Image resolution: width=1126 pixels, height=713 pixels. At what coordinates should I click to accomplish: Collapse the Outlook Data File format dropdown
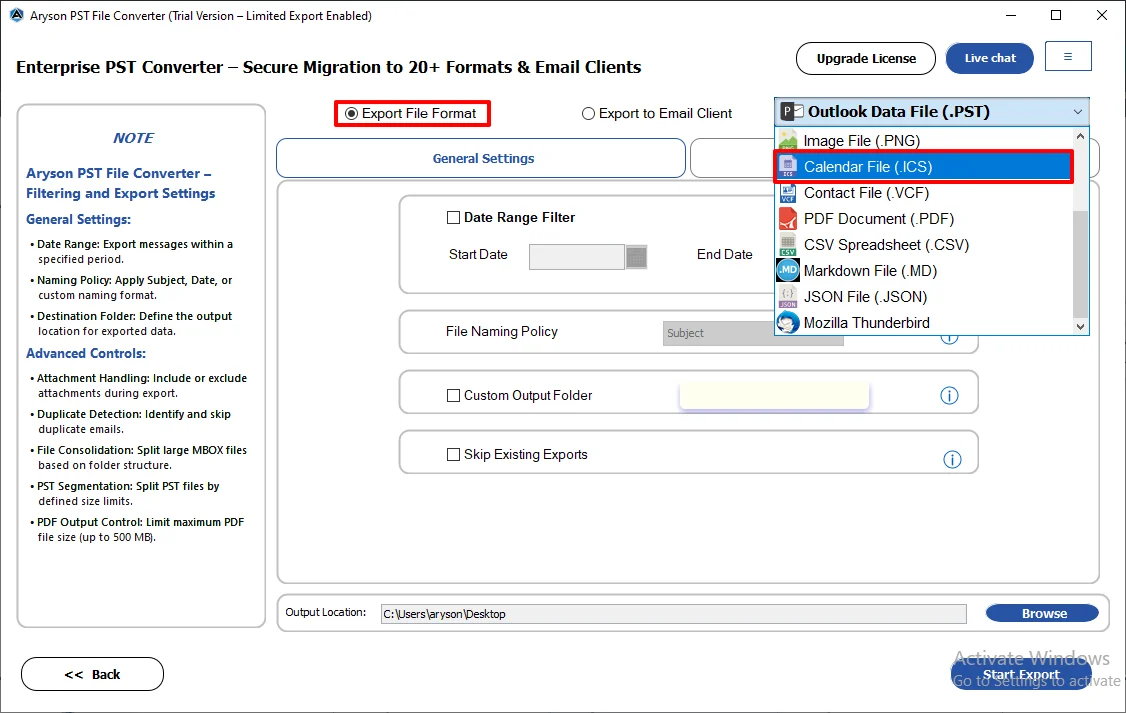pyautogui.click(x=1077, y=112)
